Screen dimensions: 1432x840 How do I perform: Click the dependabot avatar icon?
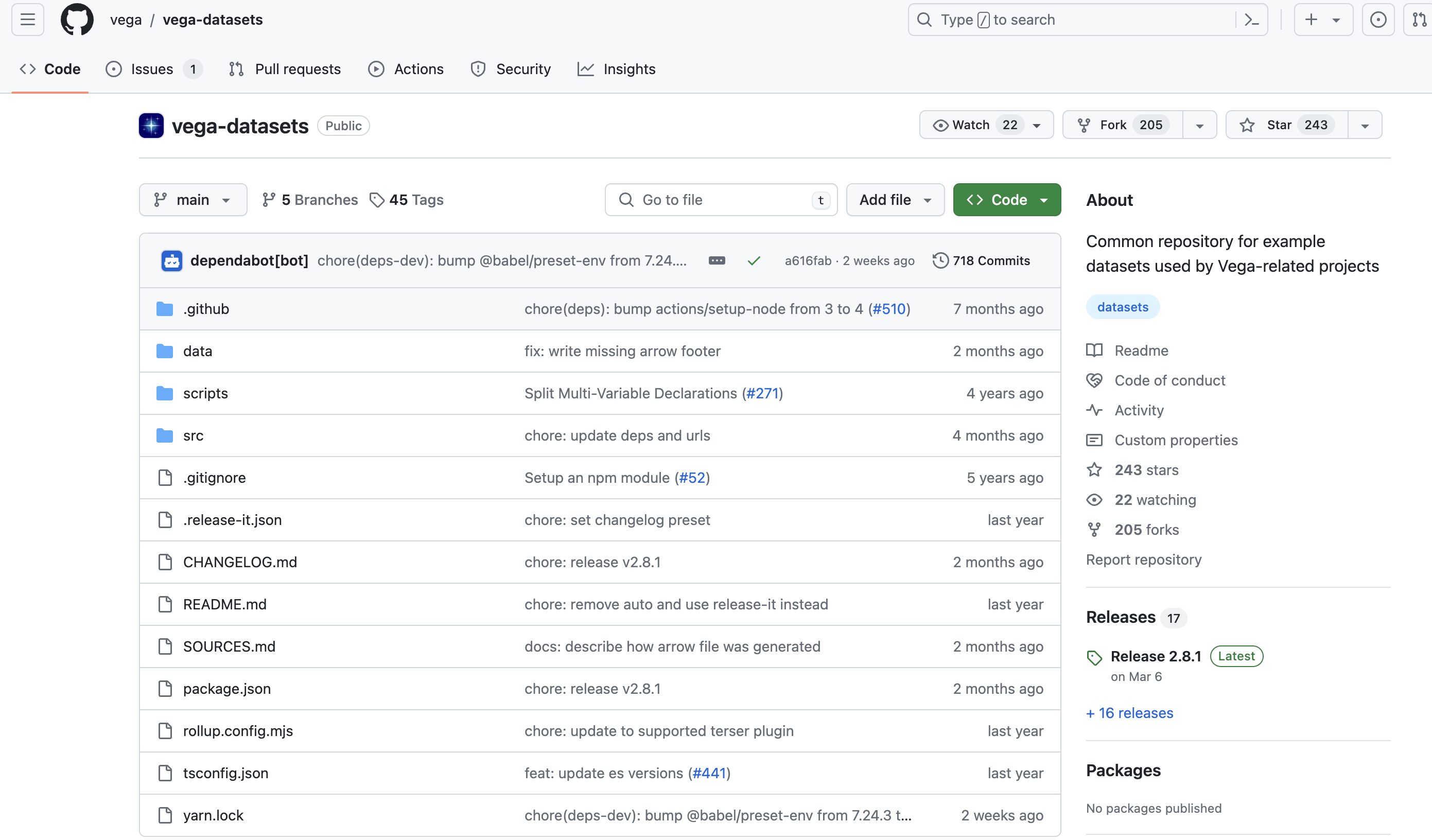[171, 261]
